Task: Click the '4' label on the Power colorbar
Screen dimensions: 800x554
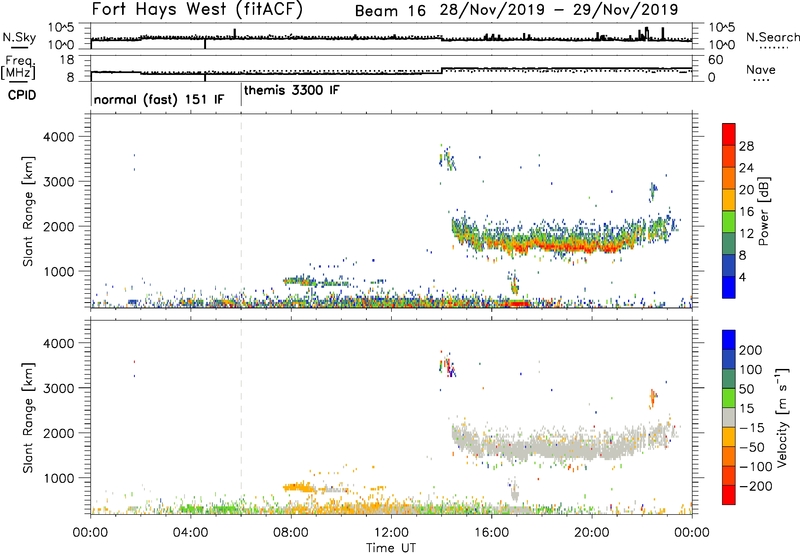Action: (x=743, y=277)
